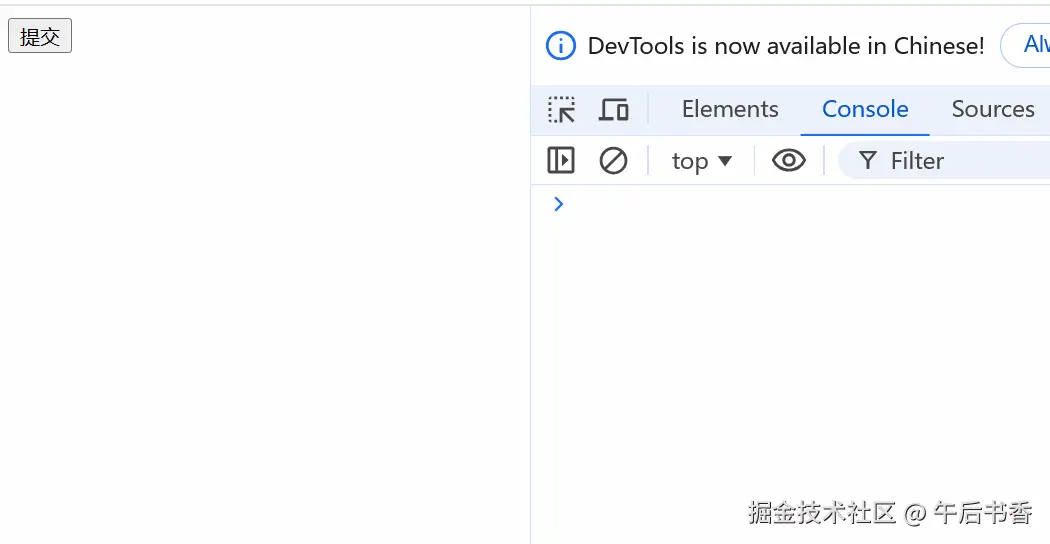Open the Elements tab

[730, 110]
